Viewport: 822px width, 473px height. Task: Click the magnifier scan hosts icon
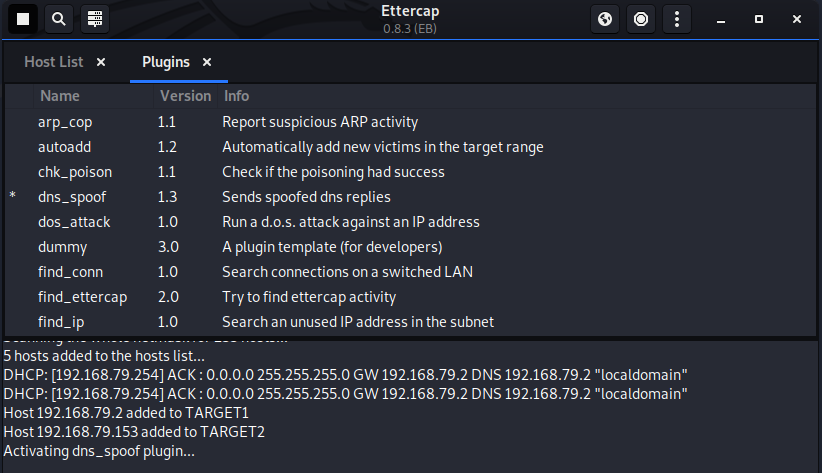59,19
